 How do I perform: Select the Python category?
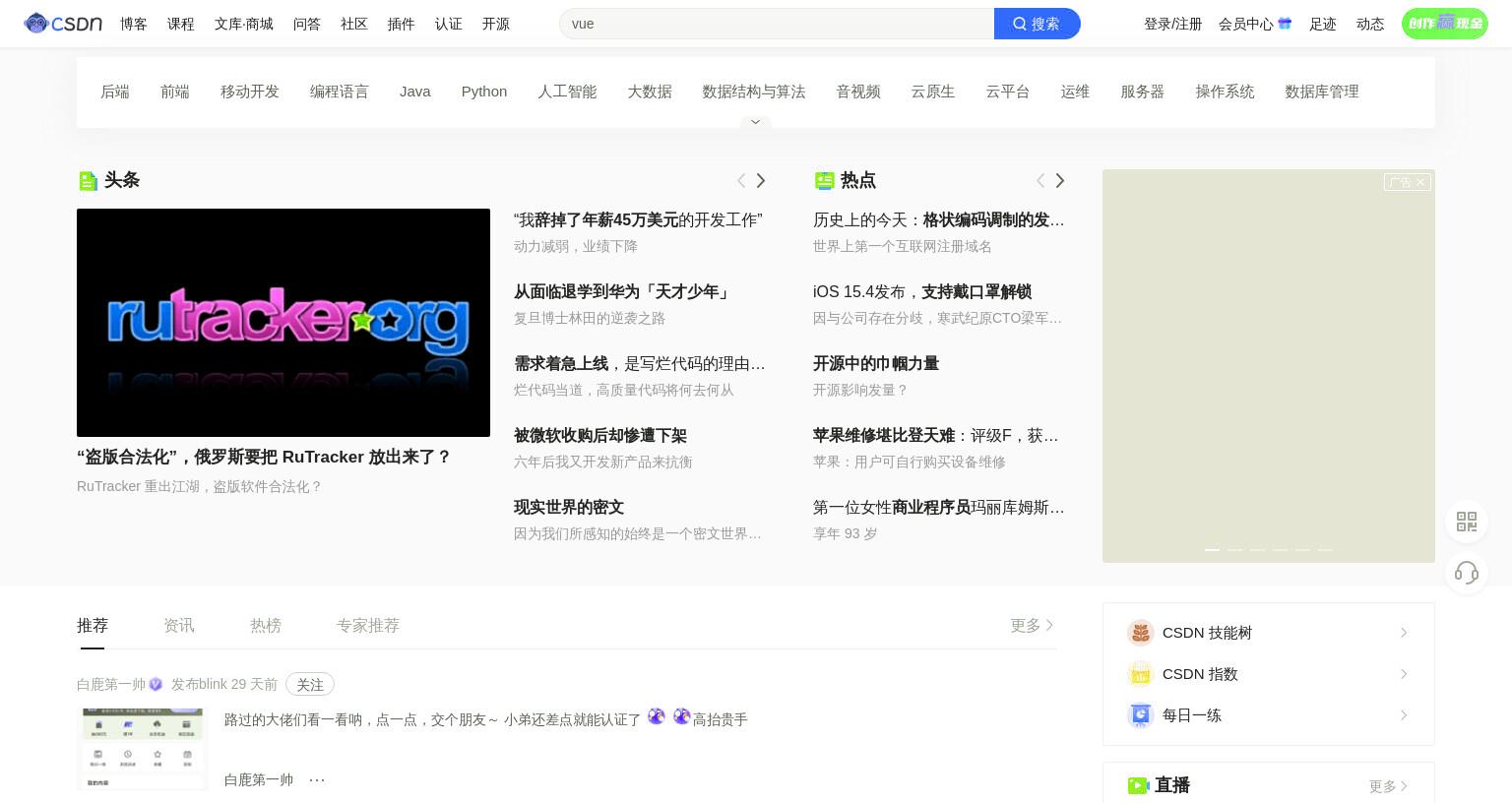coord(484,92)
